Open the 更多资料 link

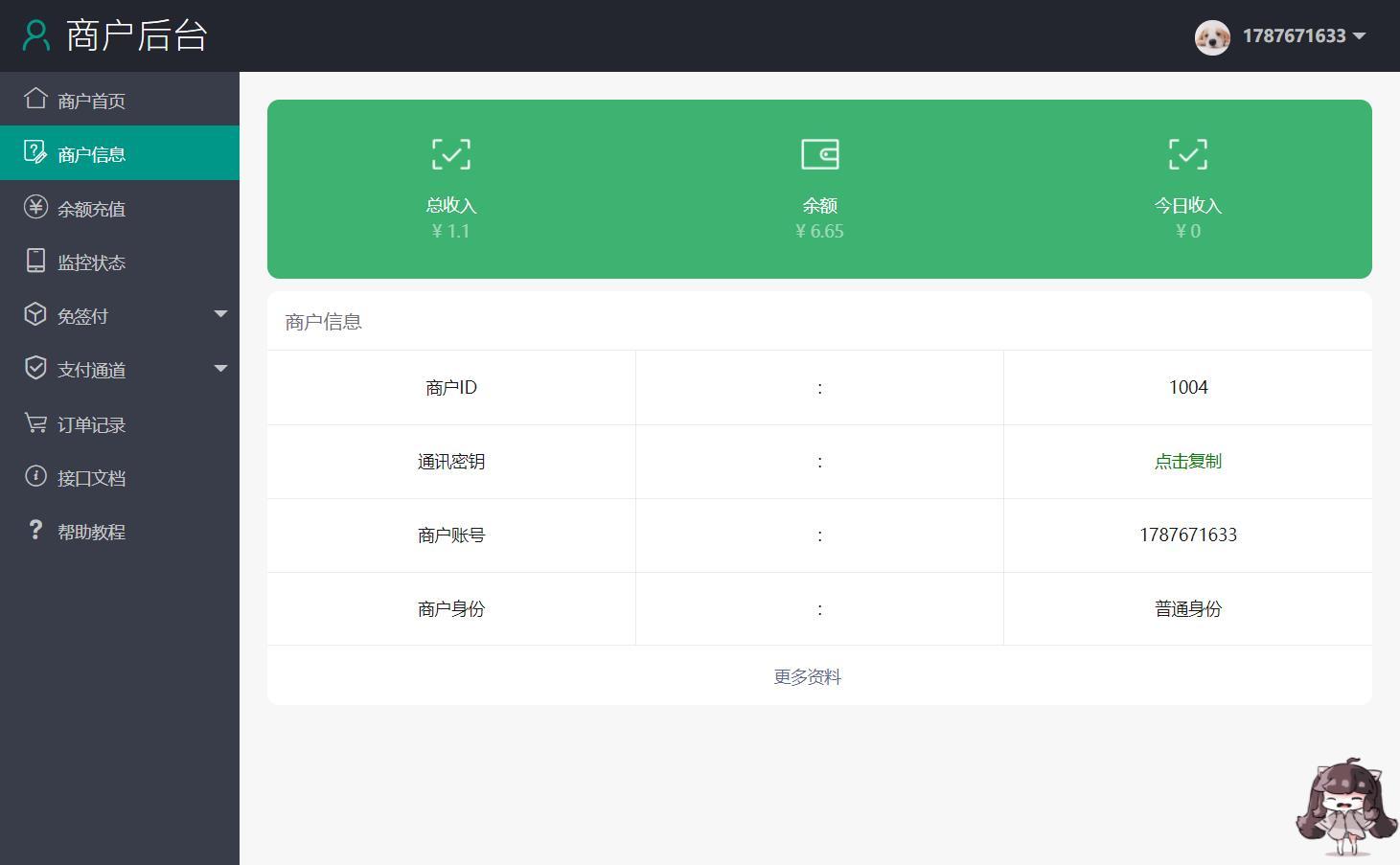click(808, 676)
